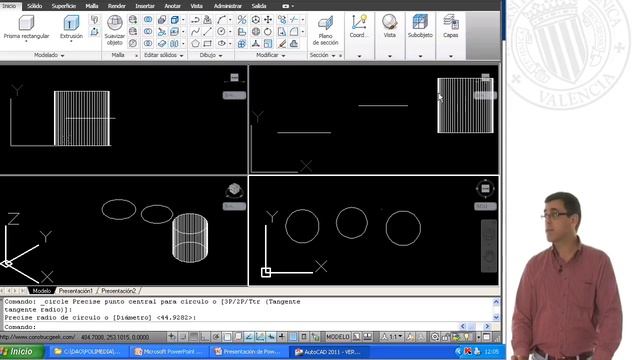Click the toolbar lock icon in status bar
The width and height of the screenshot is (640, 360).
pos(446,337)
